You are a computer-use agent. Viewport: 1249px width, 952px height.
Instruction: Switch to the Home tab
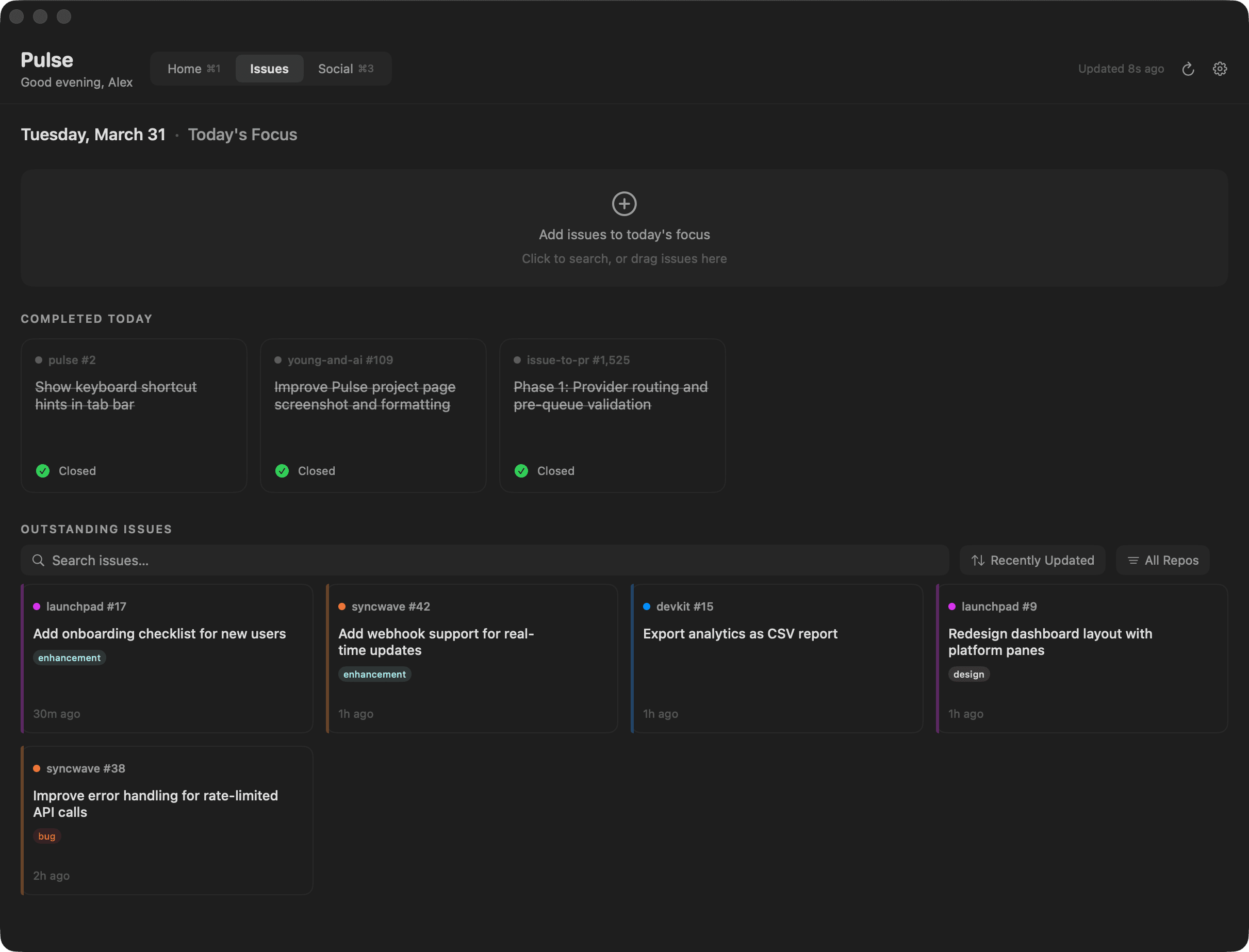(x=194, y=69)
